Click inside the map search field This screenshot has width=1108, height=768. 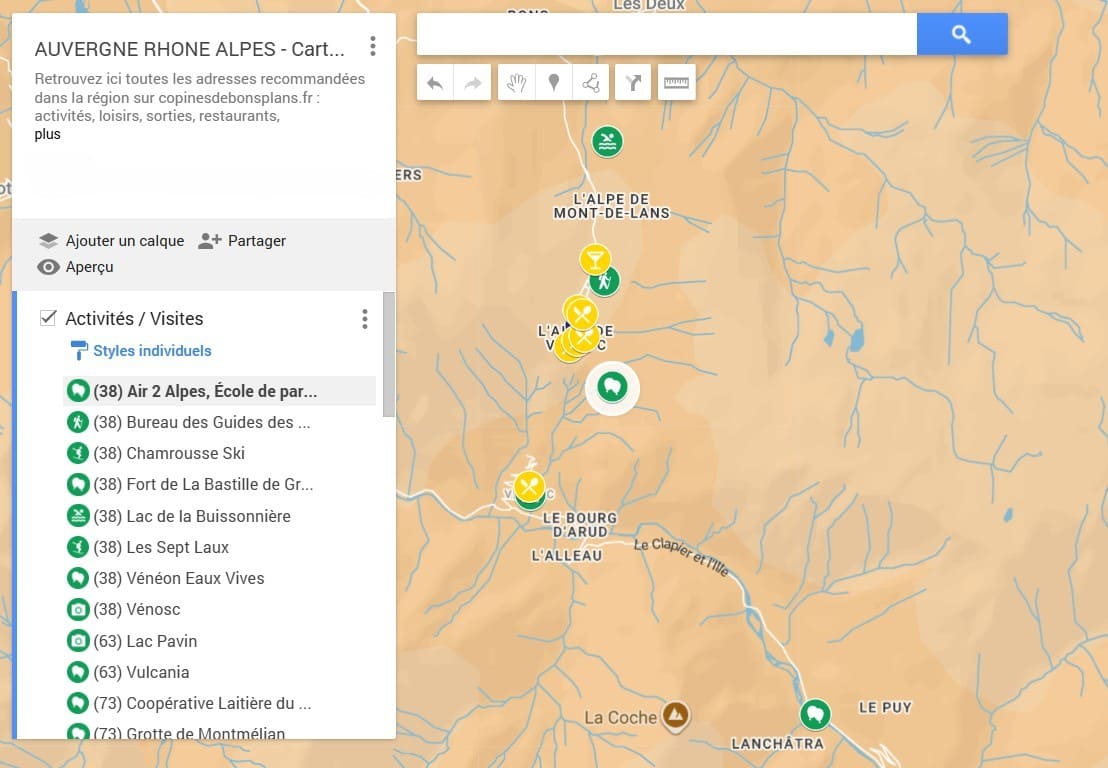point(667,34)
